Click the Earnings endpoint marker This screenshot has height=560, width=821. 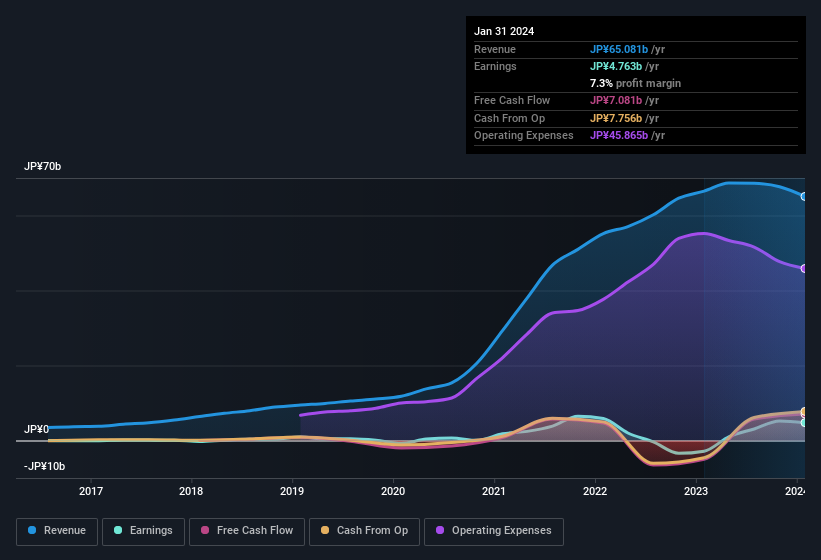click(x=804, y=422)
